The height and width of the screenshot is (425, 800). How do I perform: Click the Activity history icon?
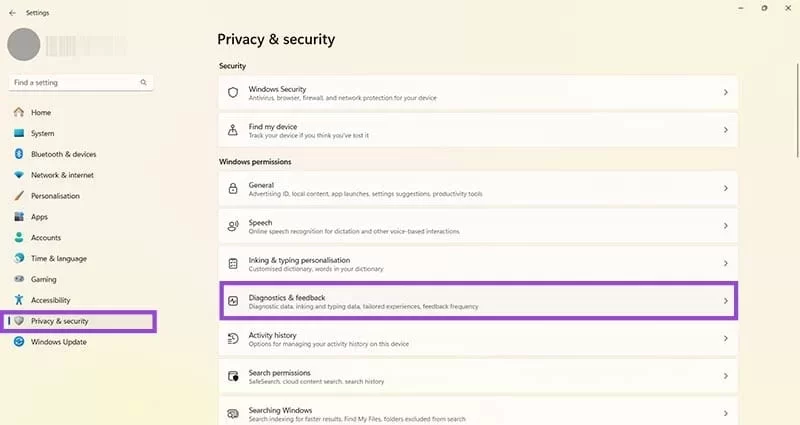pyautogui.click(x=233, y=339)
